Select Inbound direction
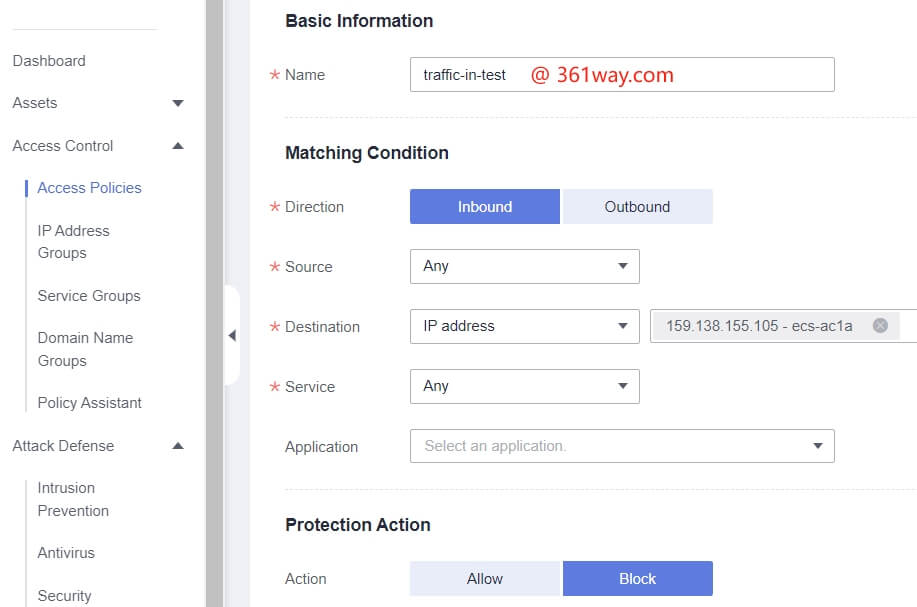The image size is (917, 607). 485,207
